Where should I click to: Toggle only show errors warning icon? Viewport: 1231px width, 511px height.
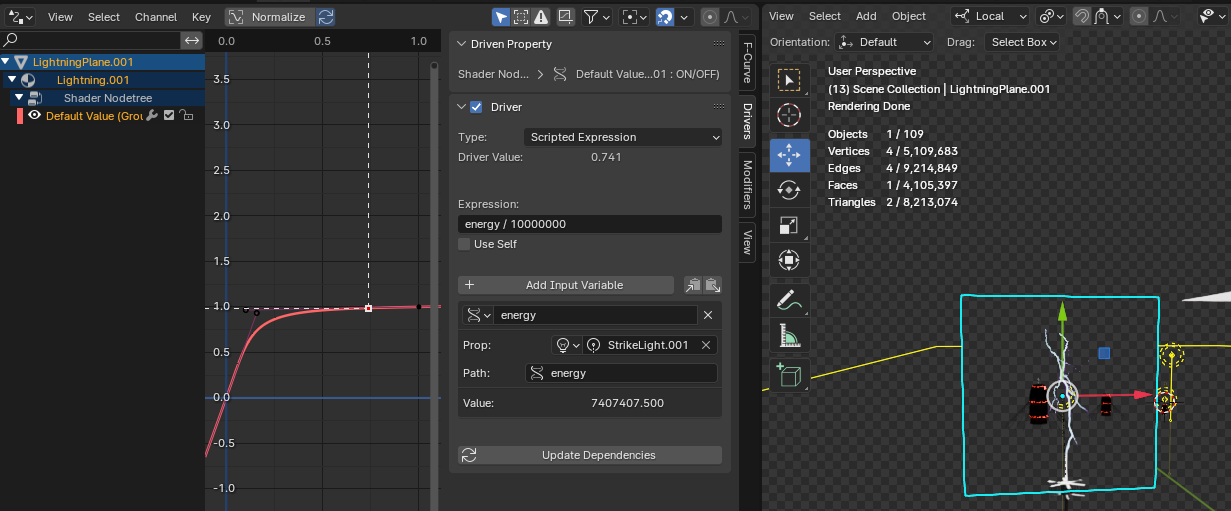(x=541, y=17)
